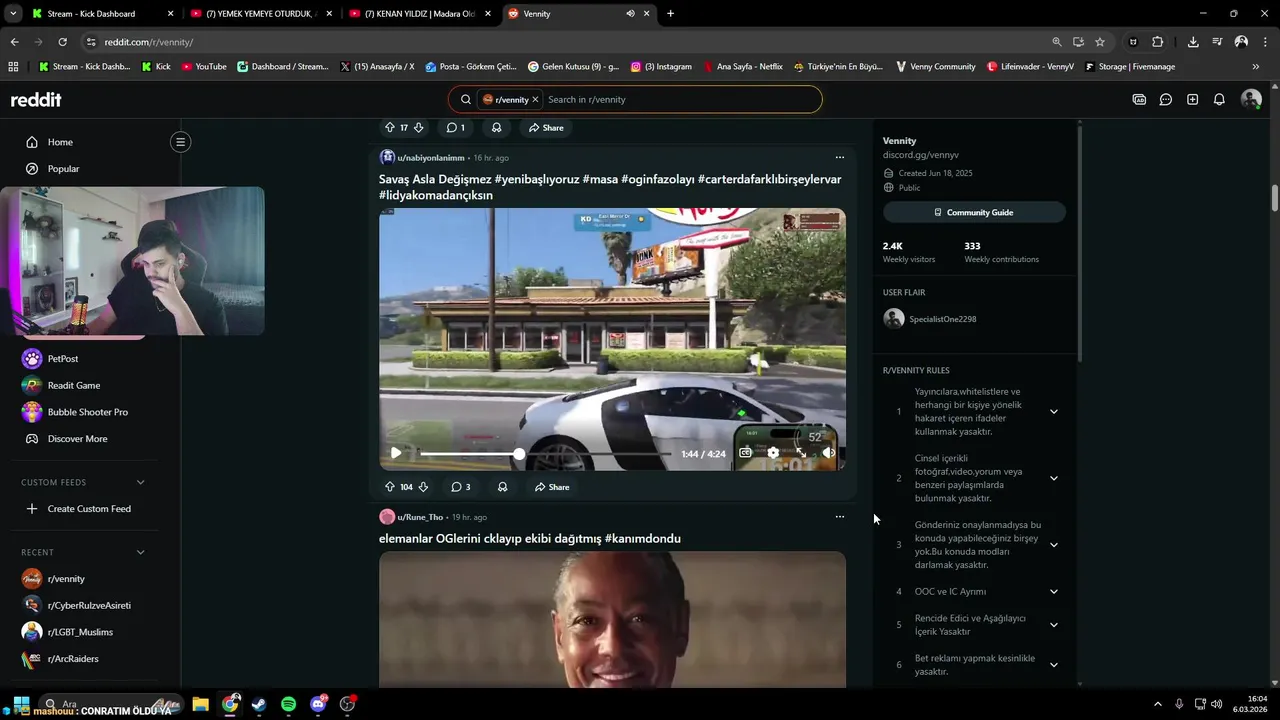Open Reddit chat
Image resolution: width=1280 pixels, height=720 pixels.
(x=1166, y=100)
